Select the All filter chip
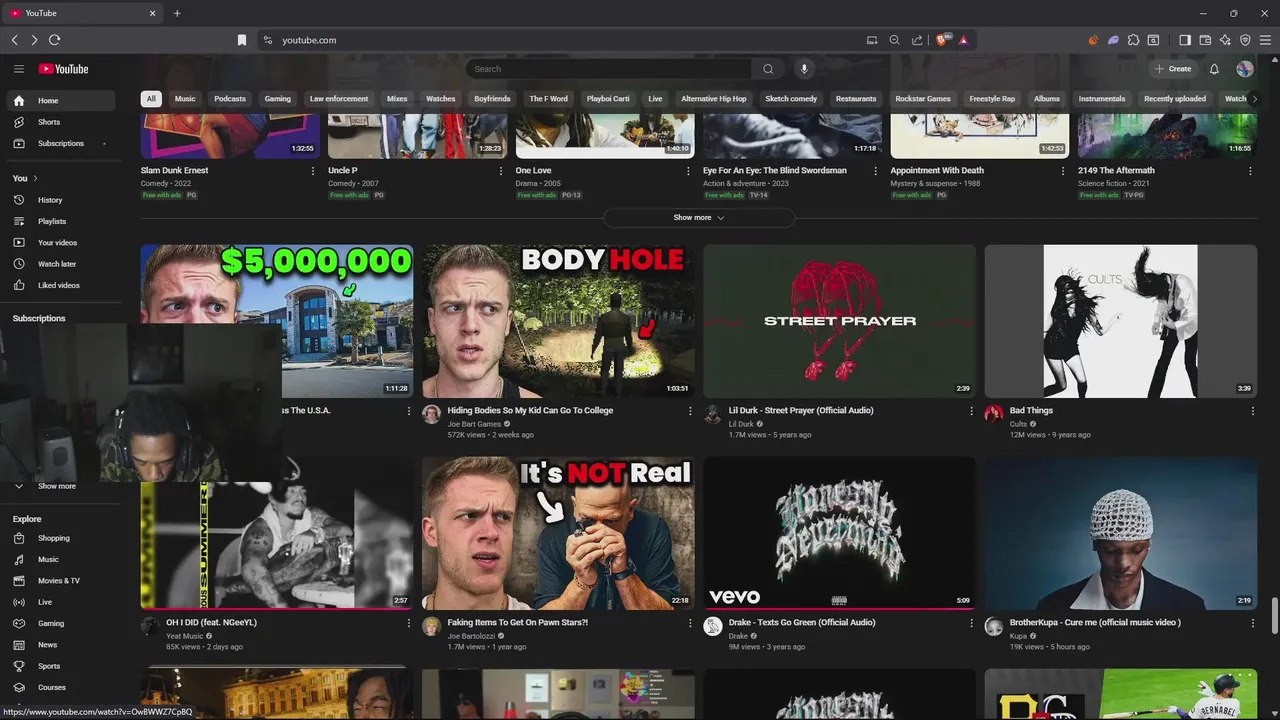Image resolution: width=1280 pixels, height=720 pixels. (x=151, y=99)
